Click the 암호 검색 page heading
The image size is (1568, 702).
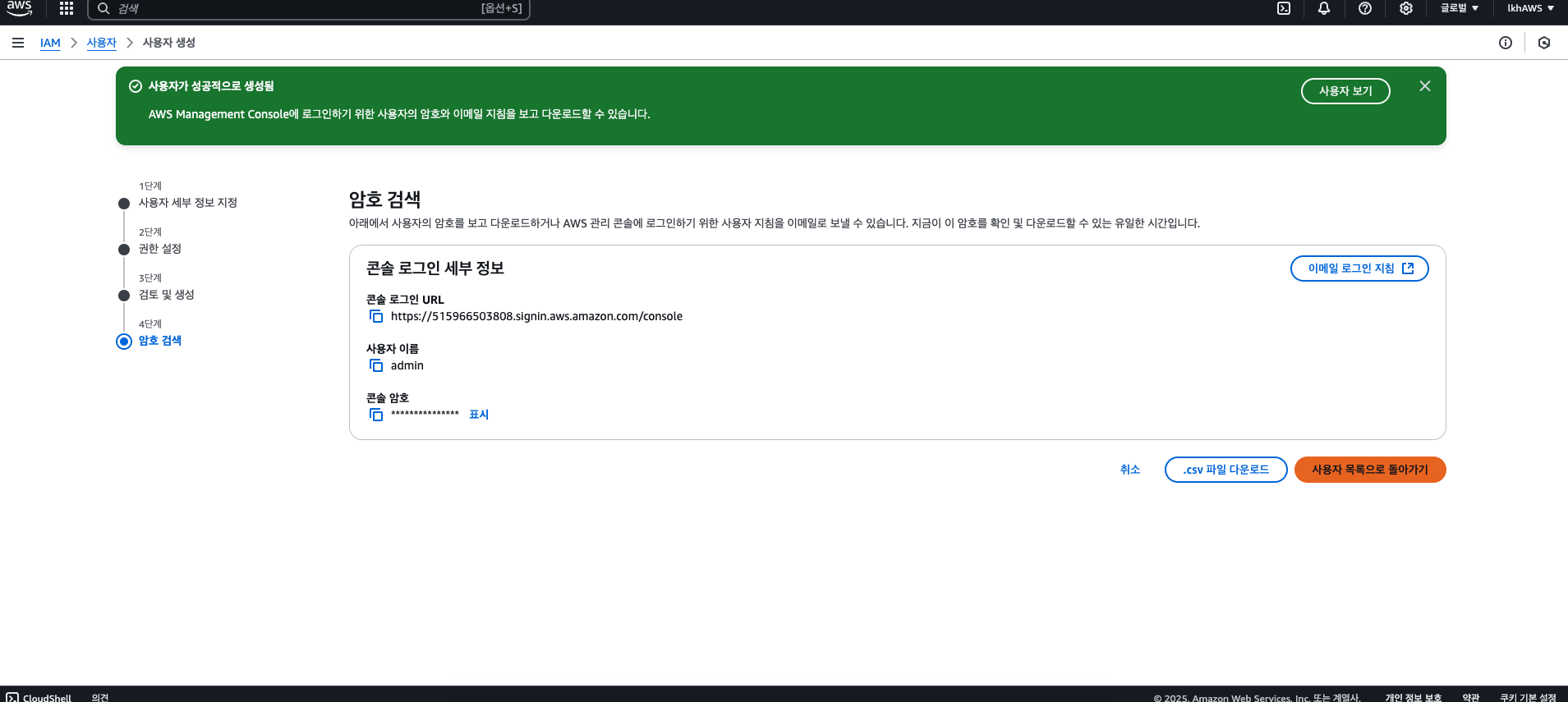385,200
